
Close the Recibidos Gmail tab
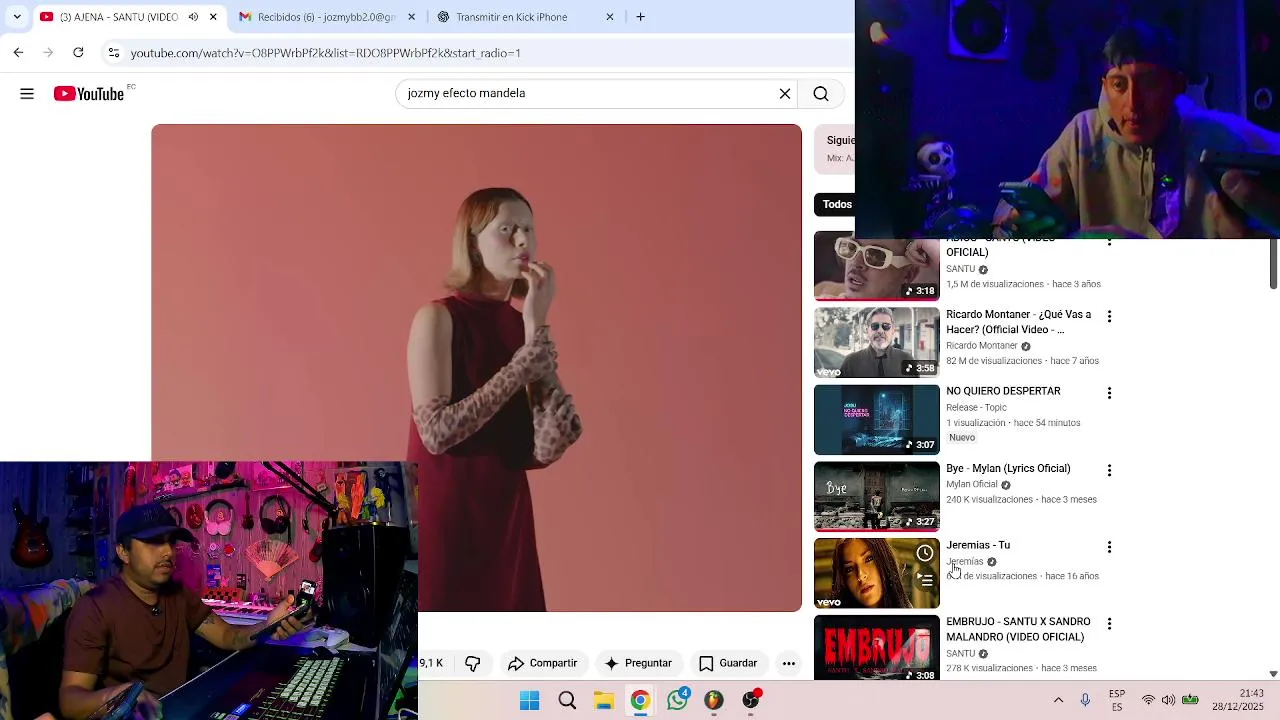pyautogui.click(x=413, y=17)
